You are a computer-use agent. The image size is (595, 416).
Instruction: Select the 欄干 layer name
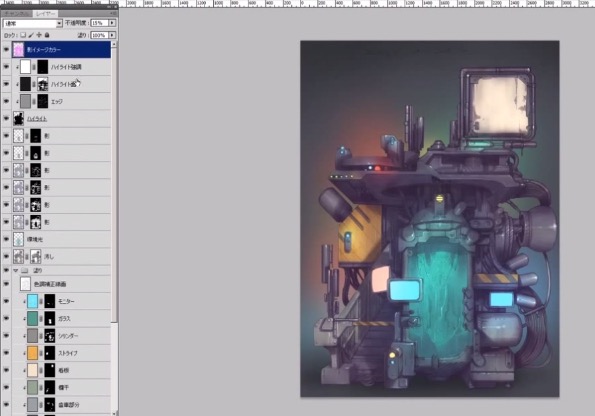tap(63, 388)
